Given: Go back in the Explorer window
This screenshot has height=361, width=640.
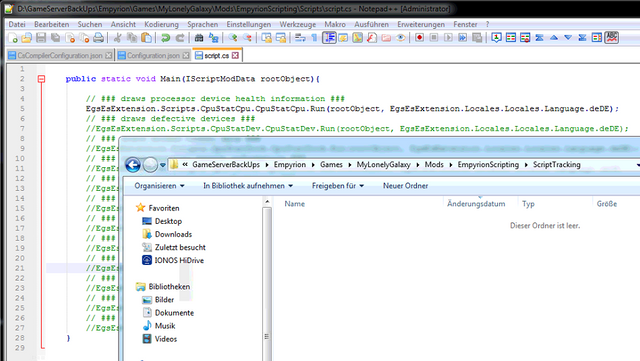Looking at the screenshot, I should click(133, 165).
